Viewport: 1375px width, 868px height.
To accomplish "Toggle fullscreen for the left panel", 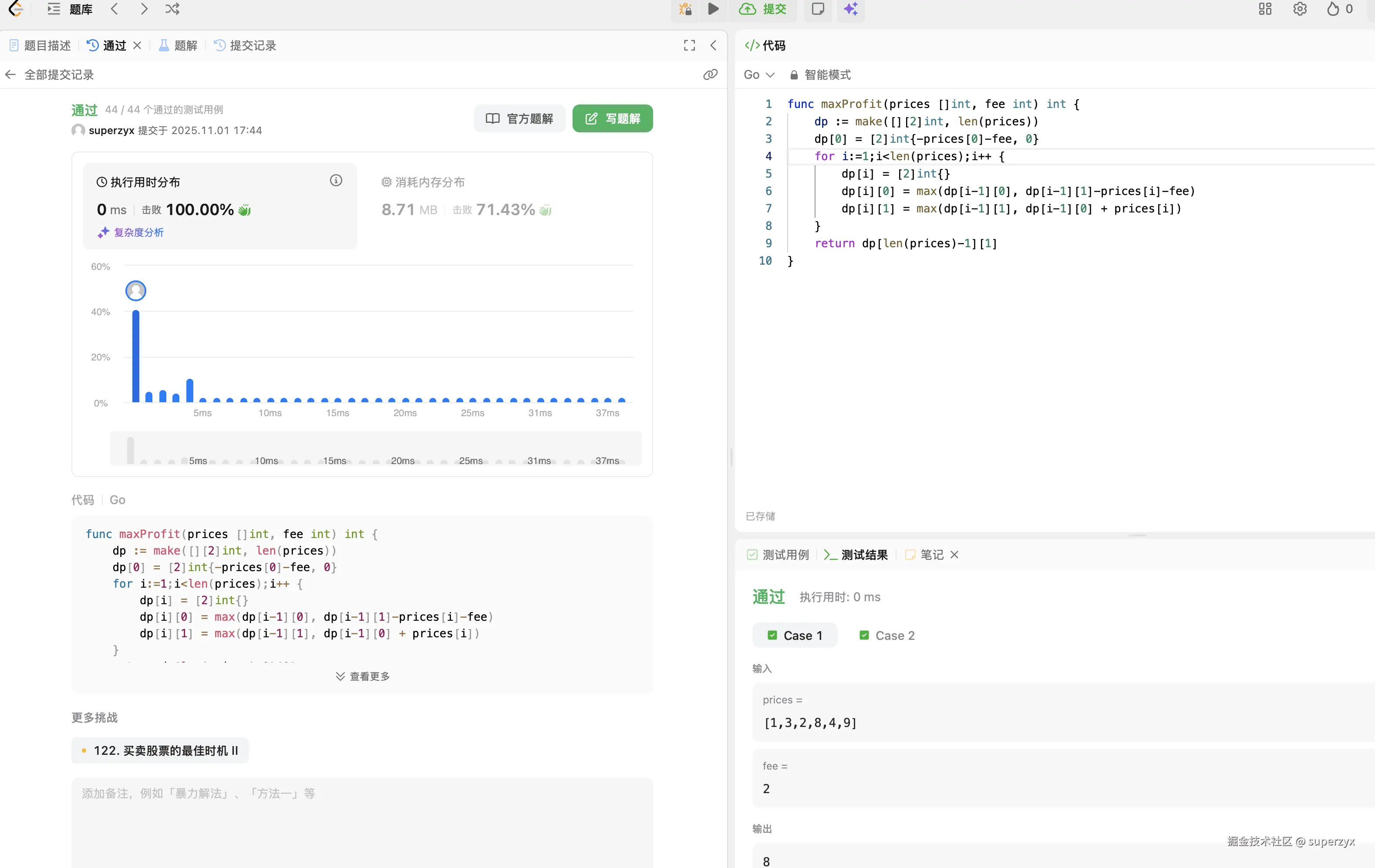I will (x=689, y=45).
